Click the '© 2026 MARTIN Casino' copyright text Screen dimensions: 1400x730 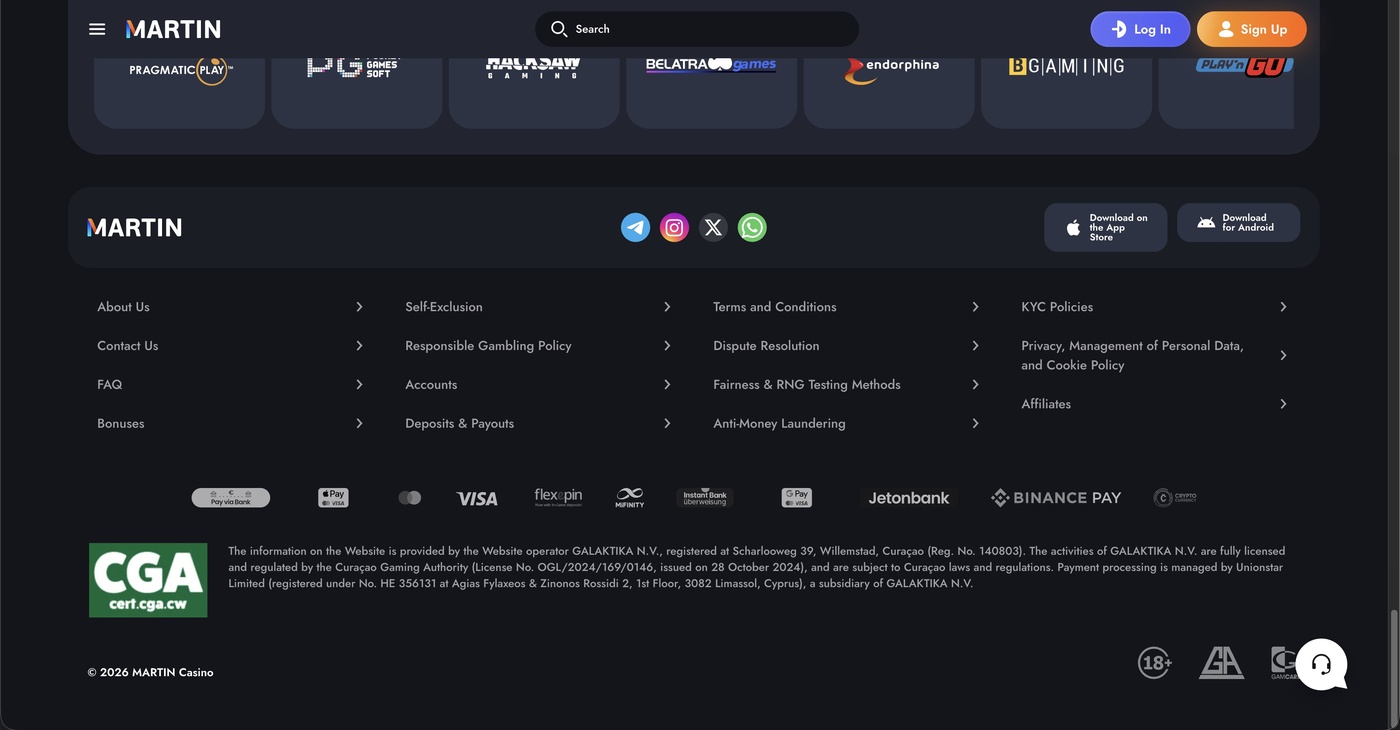[150, 673]
